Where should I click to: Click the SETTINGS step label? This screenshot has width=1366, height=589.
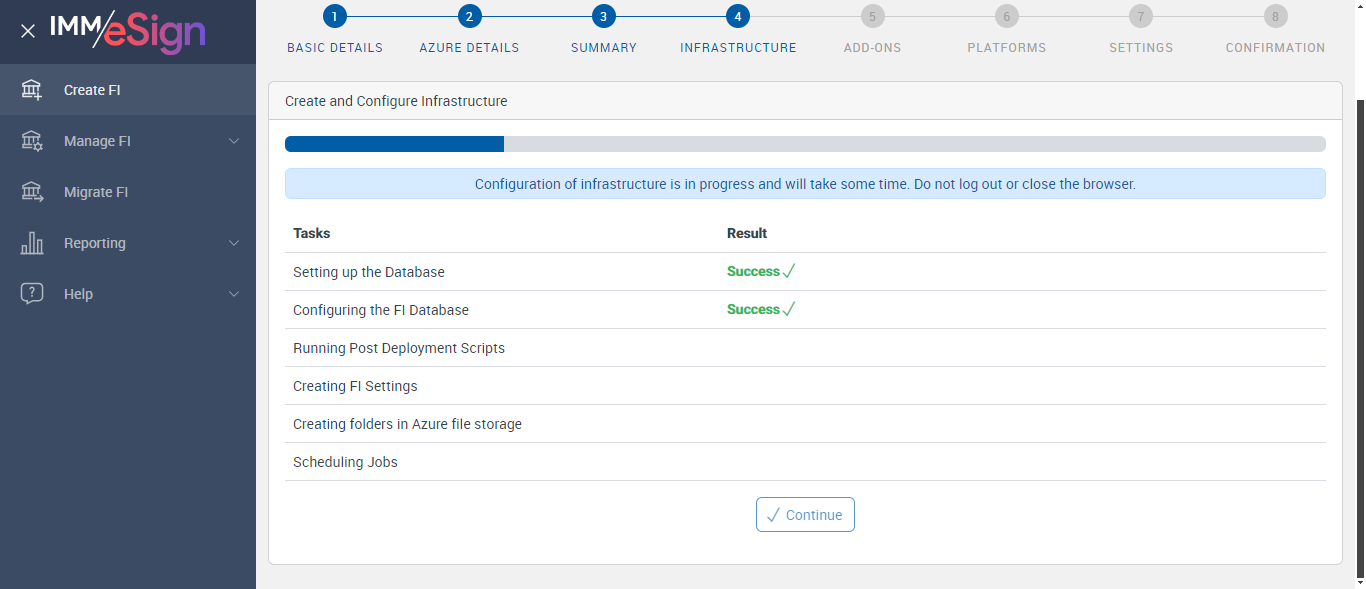click(1141, 48)
